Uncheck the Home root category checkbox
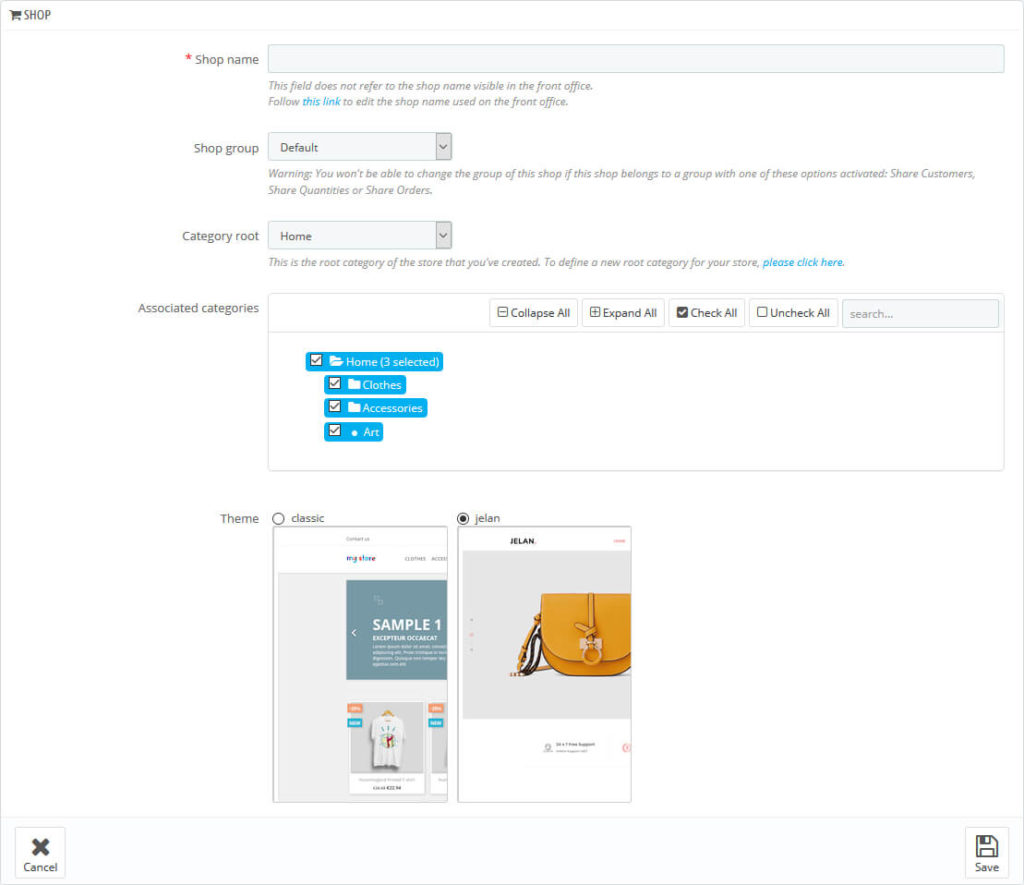 (x=316, y=361)
